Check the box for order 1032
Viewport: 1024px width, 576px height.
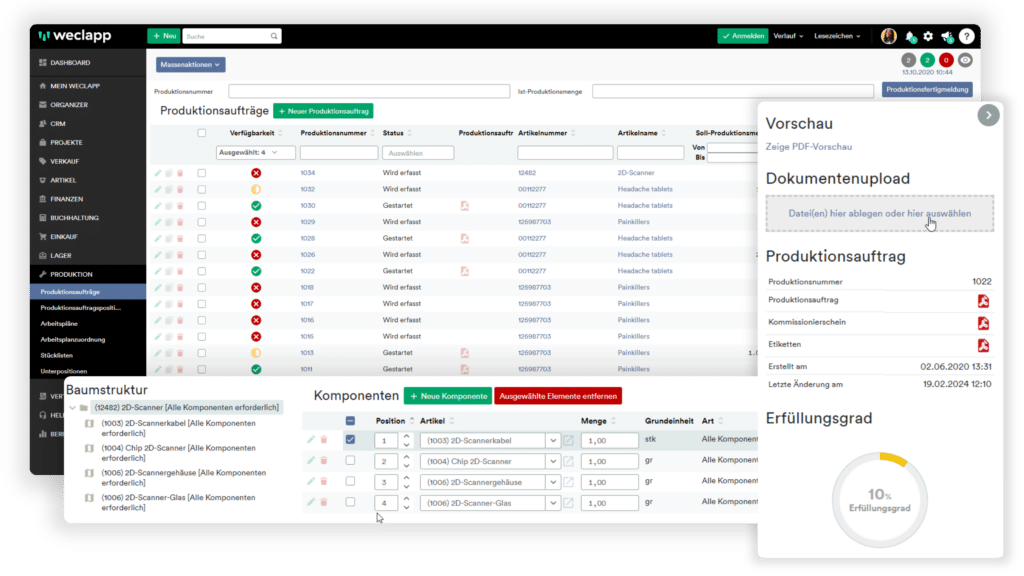click(x=202, y=189)
